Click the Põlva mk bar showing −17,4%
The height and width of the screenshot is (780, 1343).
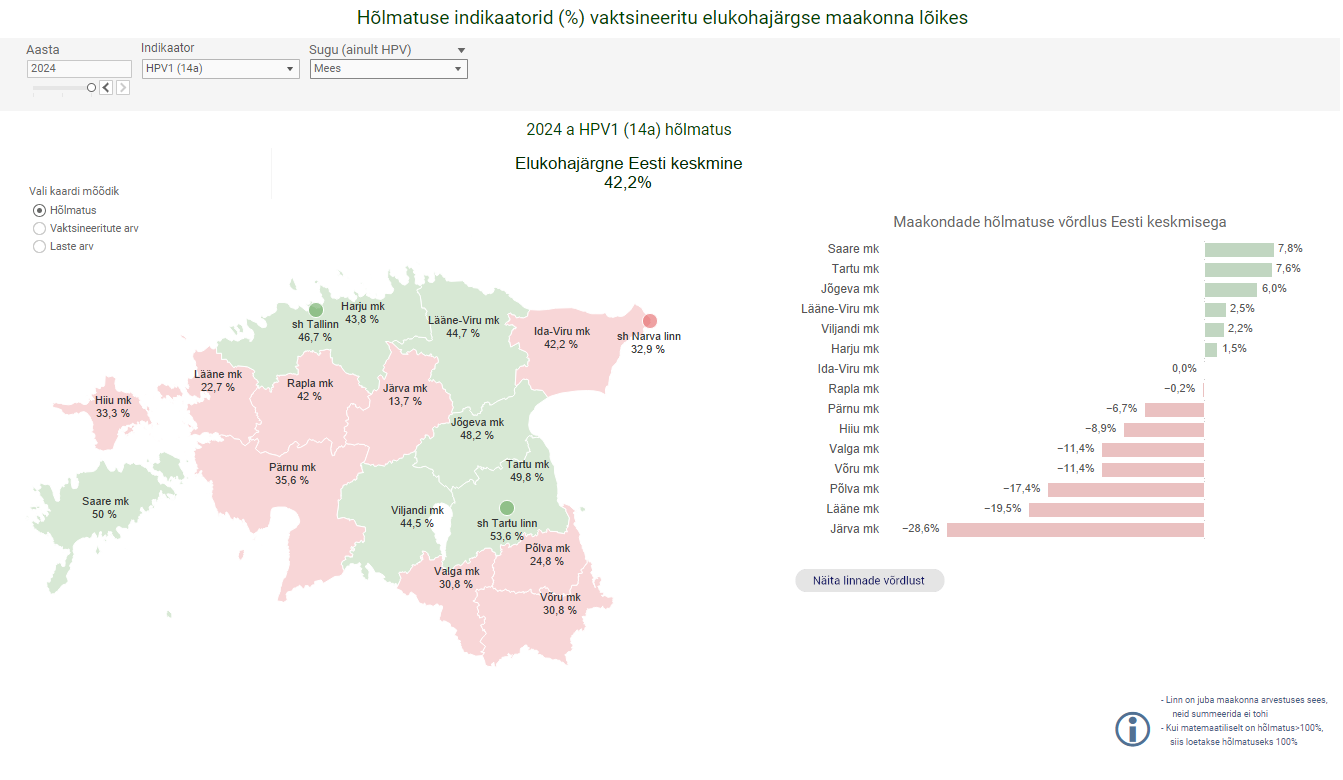[x=1126, y=489]
